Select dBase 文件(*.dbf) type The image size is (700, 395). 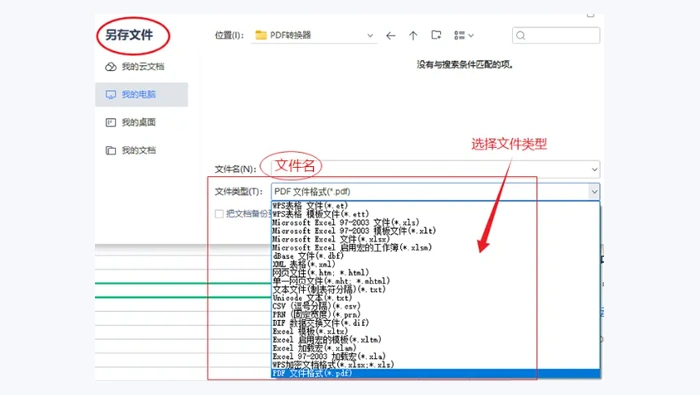[x=435, y=256]
